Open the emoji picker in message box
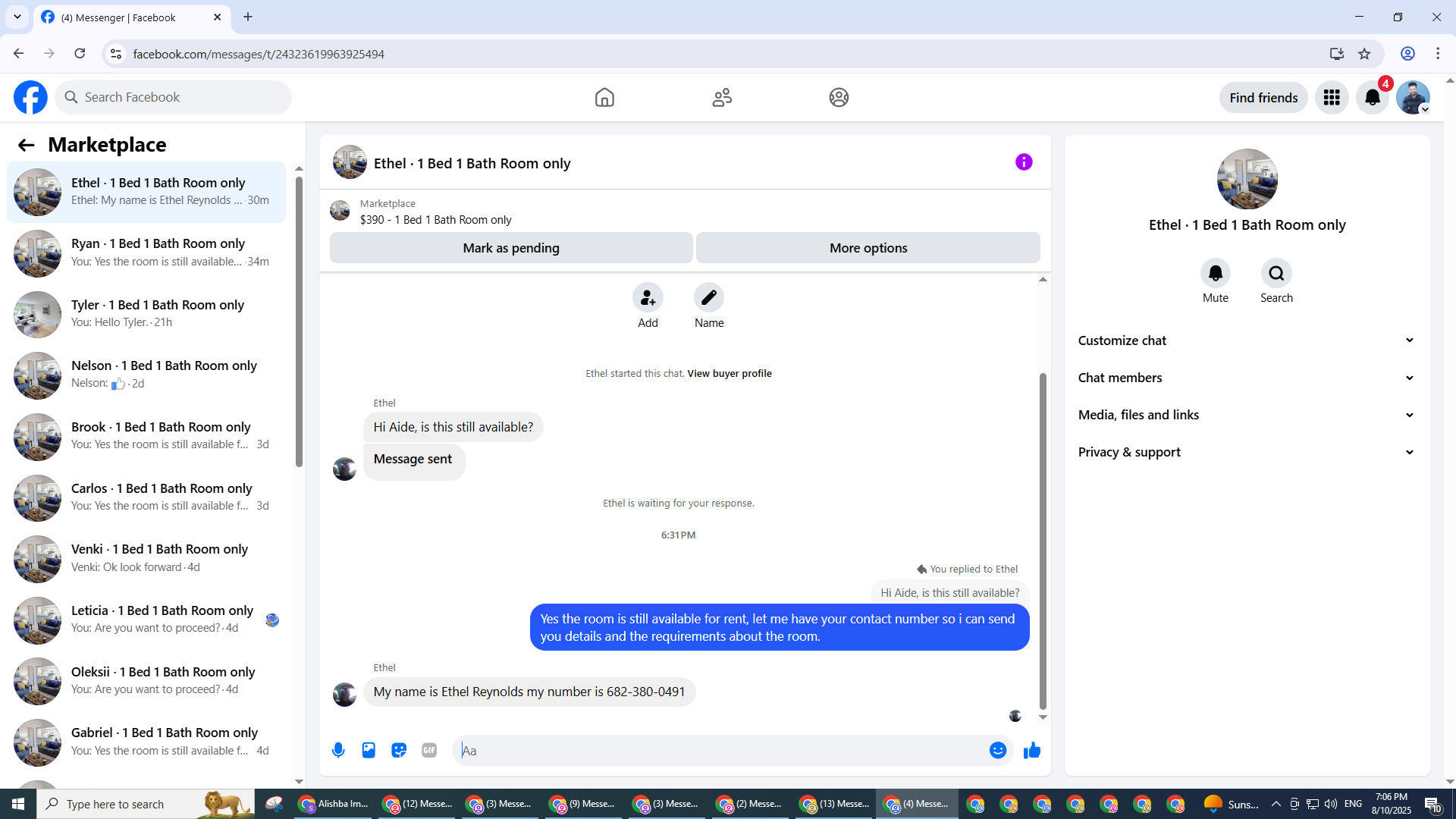 (x=998, y=750)
